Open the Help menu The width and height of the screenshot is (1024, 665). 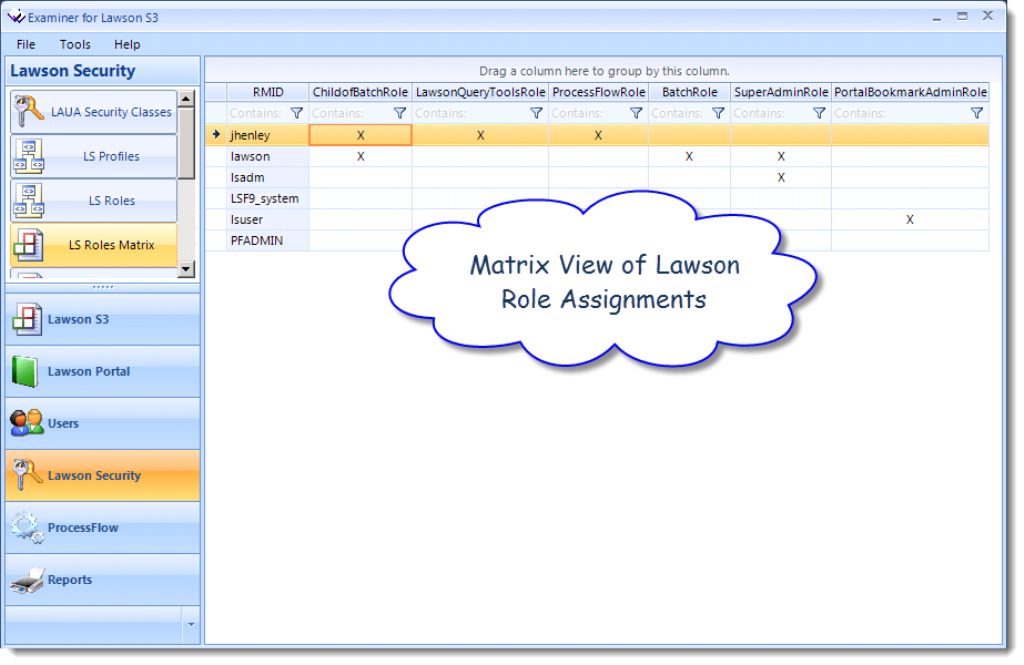[x=127, y=44]
